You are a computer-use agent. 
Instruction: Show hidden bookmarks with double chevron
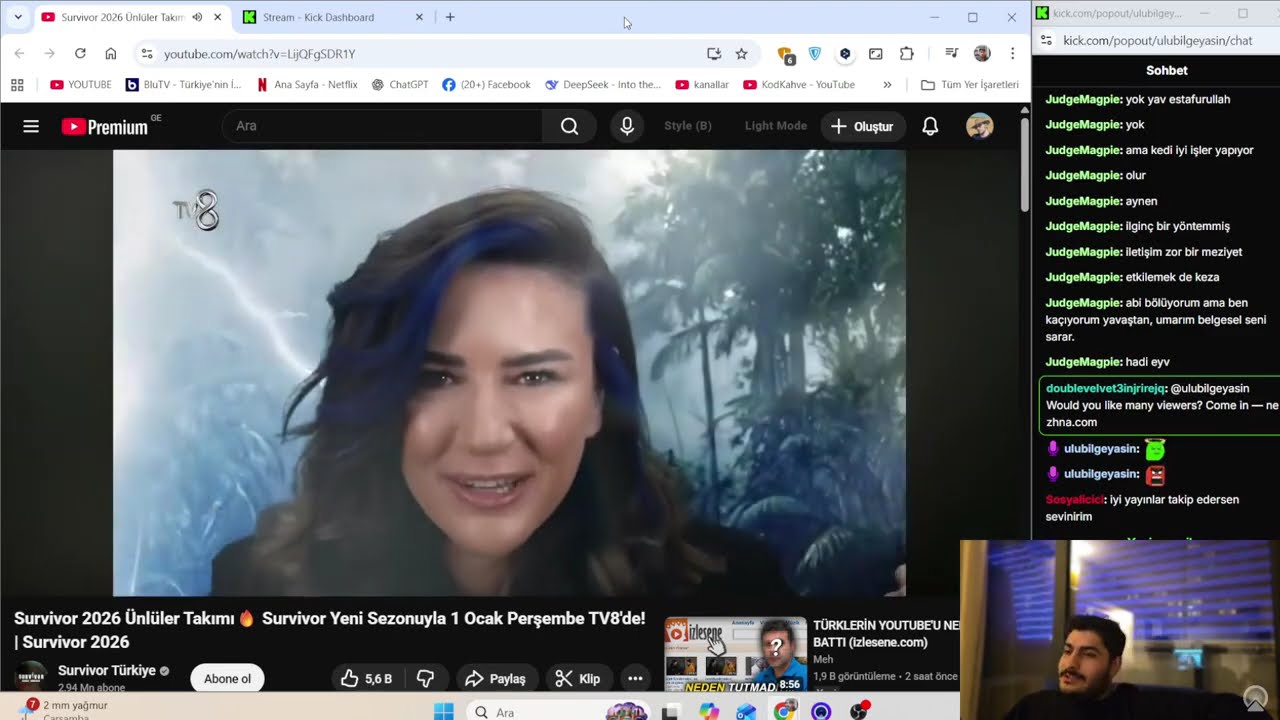887,85
